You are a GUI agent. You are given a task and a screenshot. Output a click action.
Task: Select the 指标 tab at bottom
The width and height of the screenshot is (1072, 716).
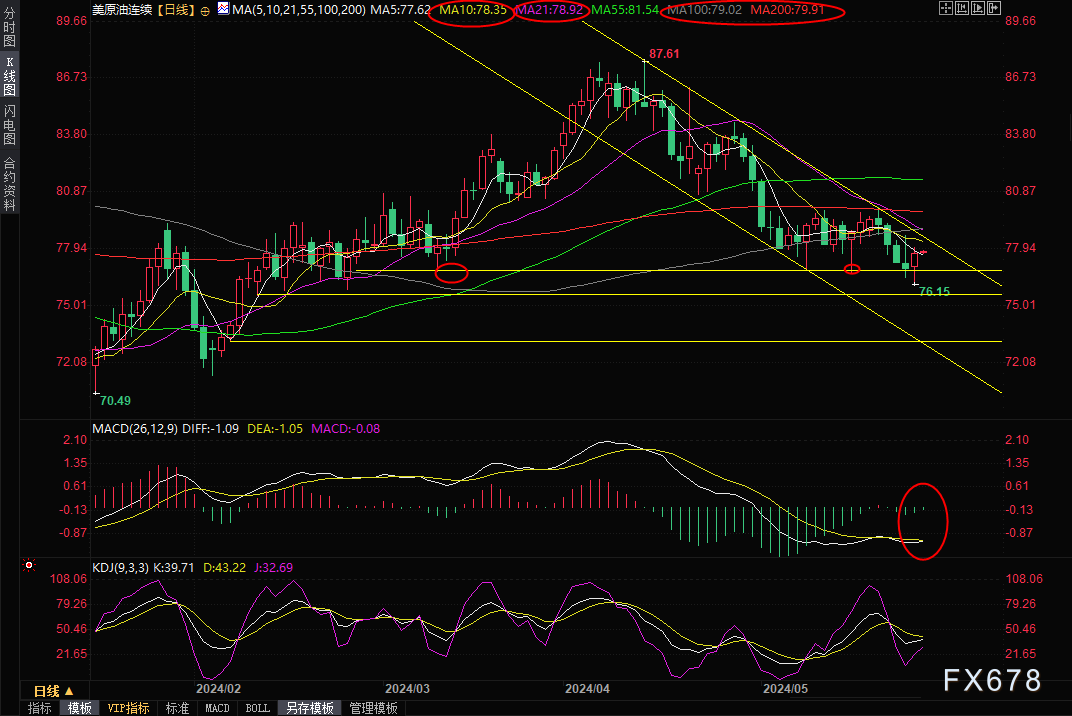click(40, 708)
